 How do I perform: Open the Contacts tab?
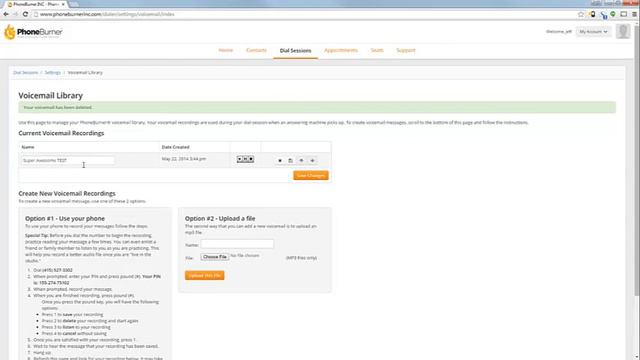pos(256,50)
